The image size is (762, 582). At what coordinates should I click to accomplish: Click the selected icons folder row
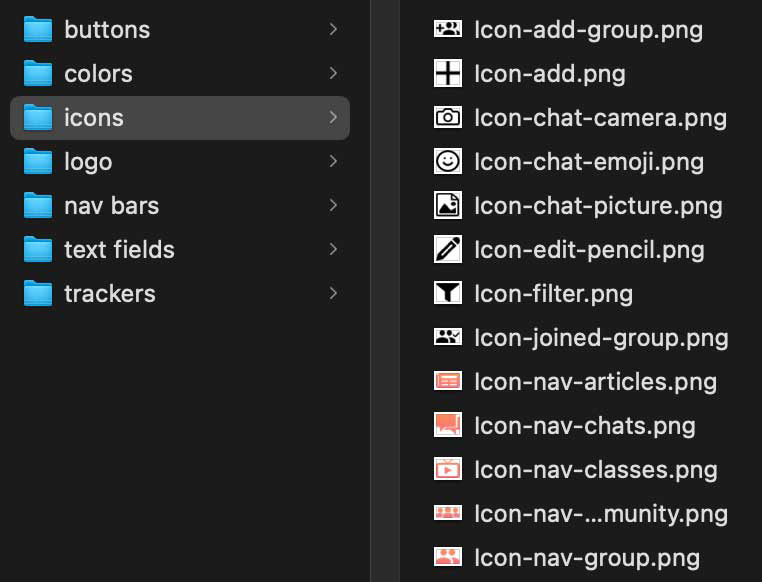(180, 117)
